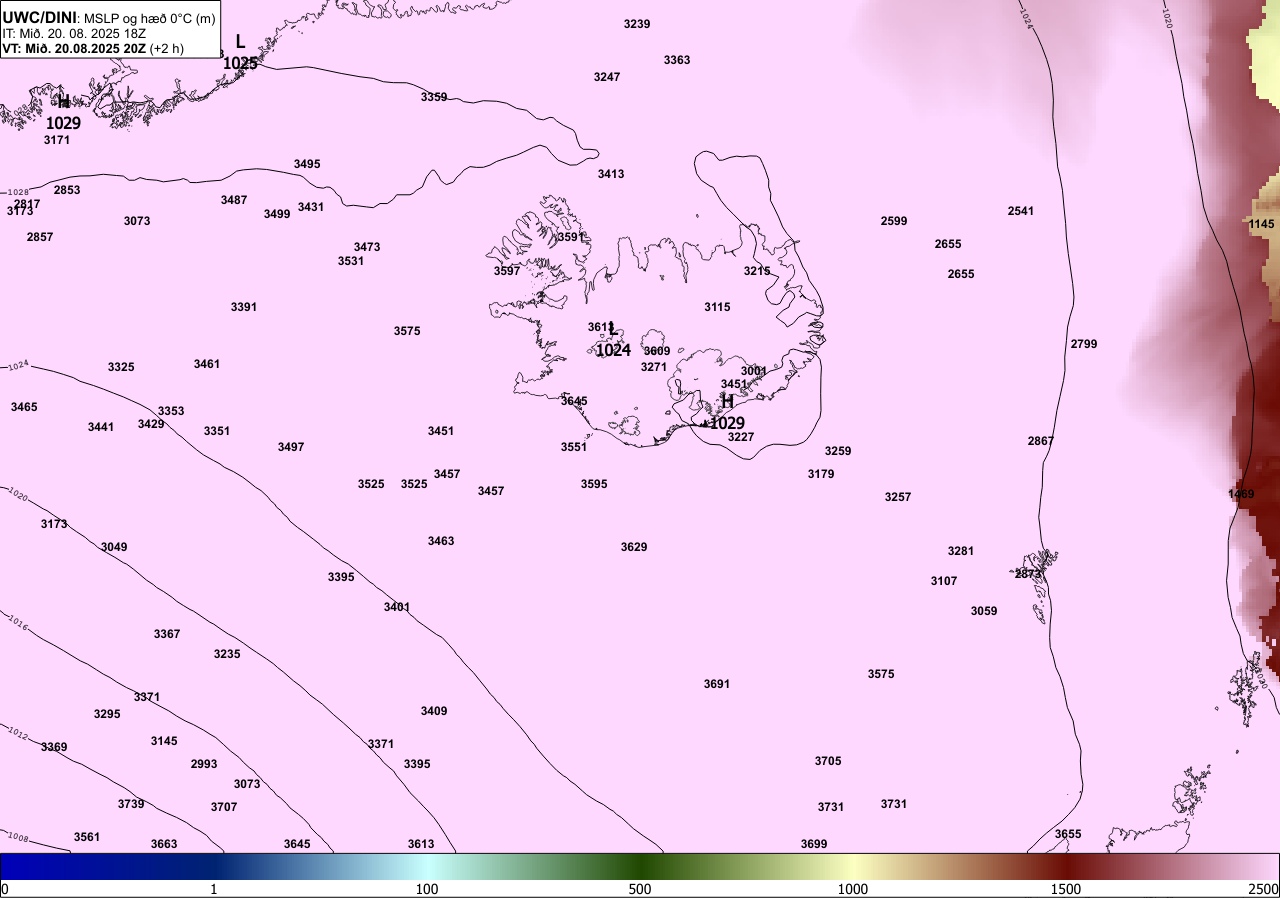Viewport: 1280px width, 898px height.
Task: Click the height value 3463
Action: 441,541
